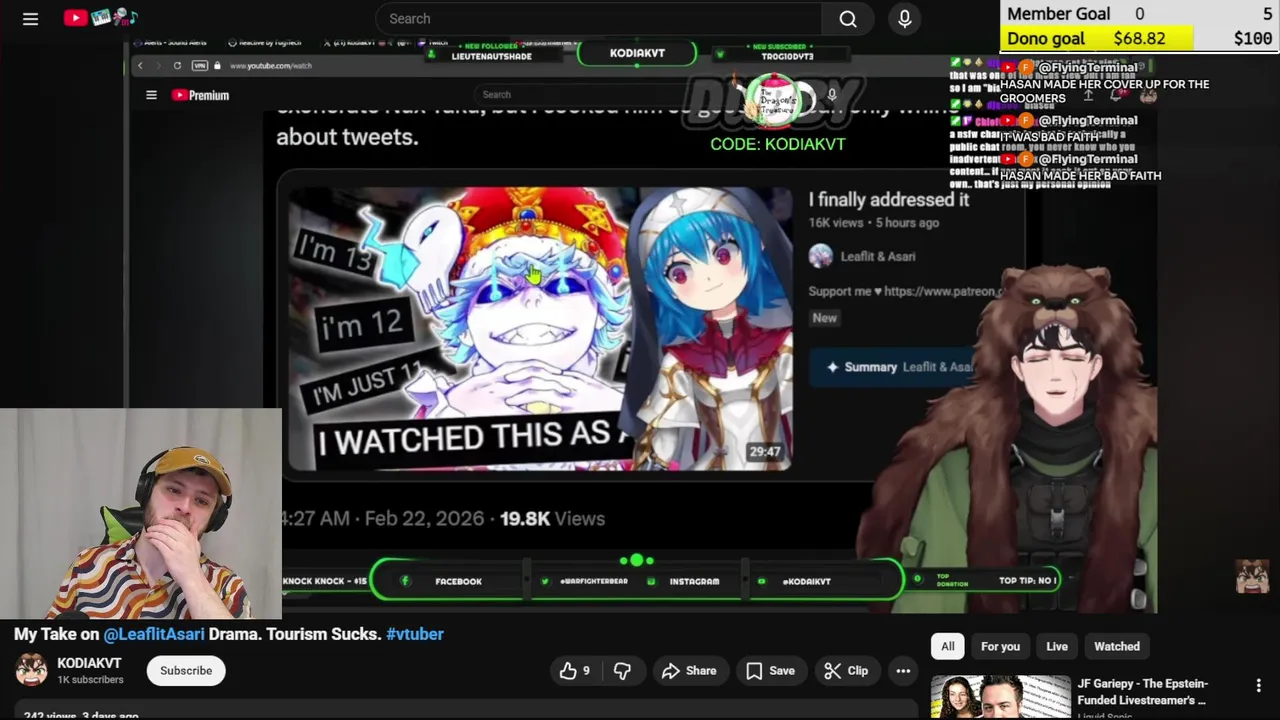
Task: Click inner hamburger menu in video
Action: click(151, 95)
